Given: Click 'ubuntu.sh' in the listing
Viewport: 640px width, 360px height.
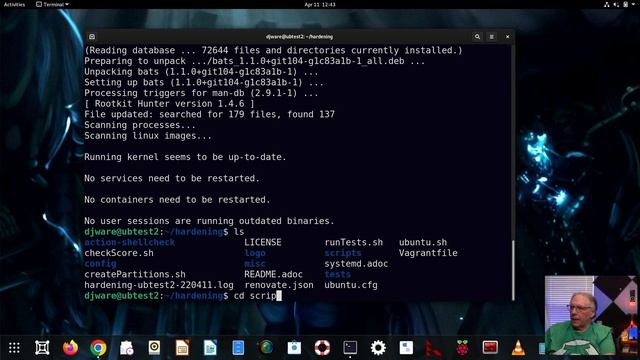Looking at the screenshot, I should (x=423, y=242).
